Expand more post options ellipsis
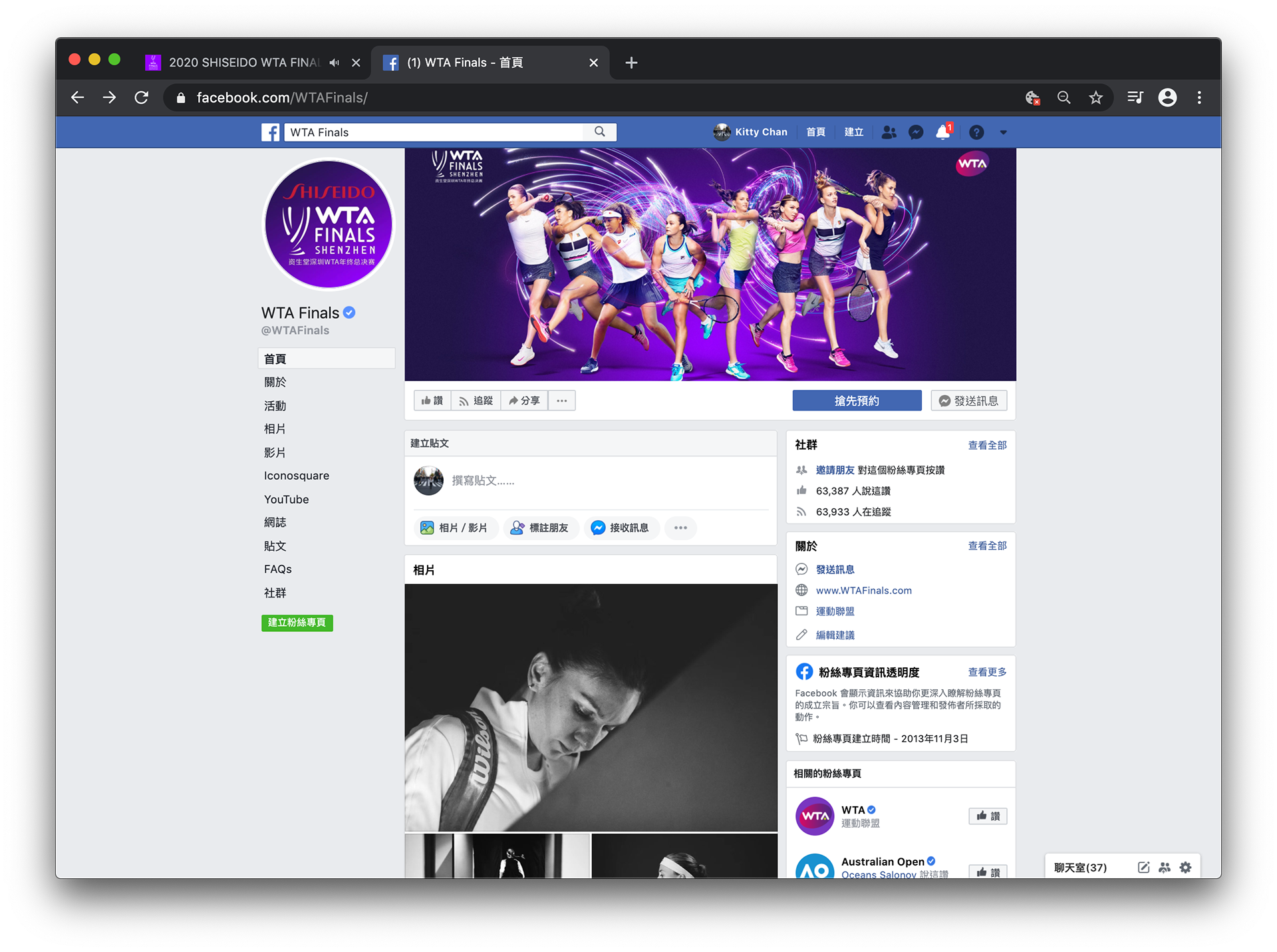This screenshot has height=952, width=1277. [x=680, y=528]
